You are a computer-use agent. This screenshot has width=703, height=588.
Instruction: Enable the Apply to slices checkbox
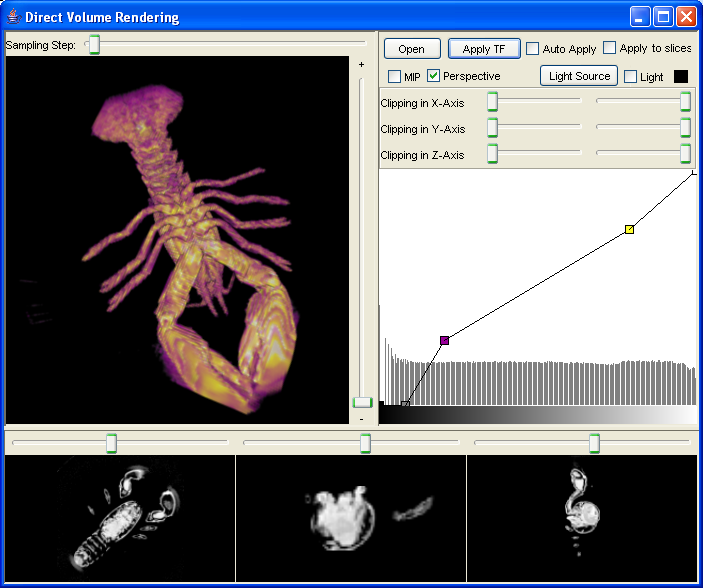pos(609,48)
